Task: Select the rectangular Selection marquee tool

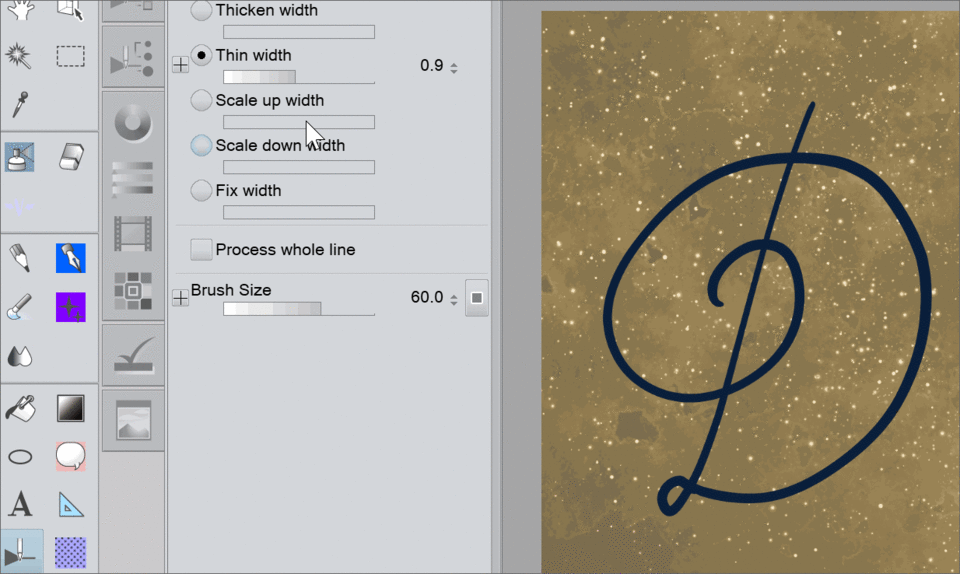Action: 70,56
